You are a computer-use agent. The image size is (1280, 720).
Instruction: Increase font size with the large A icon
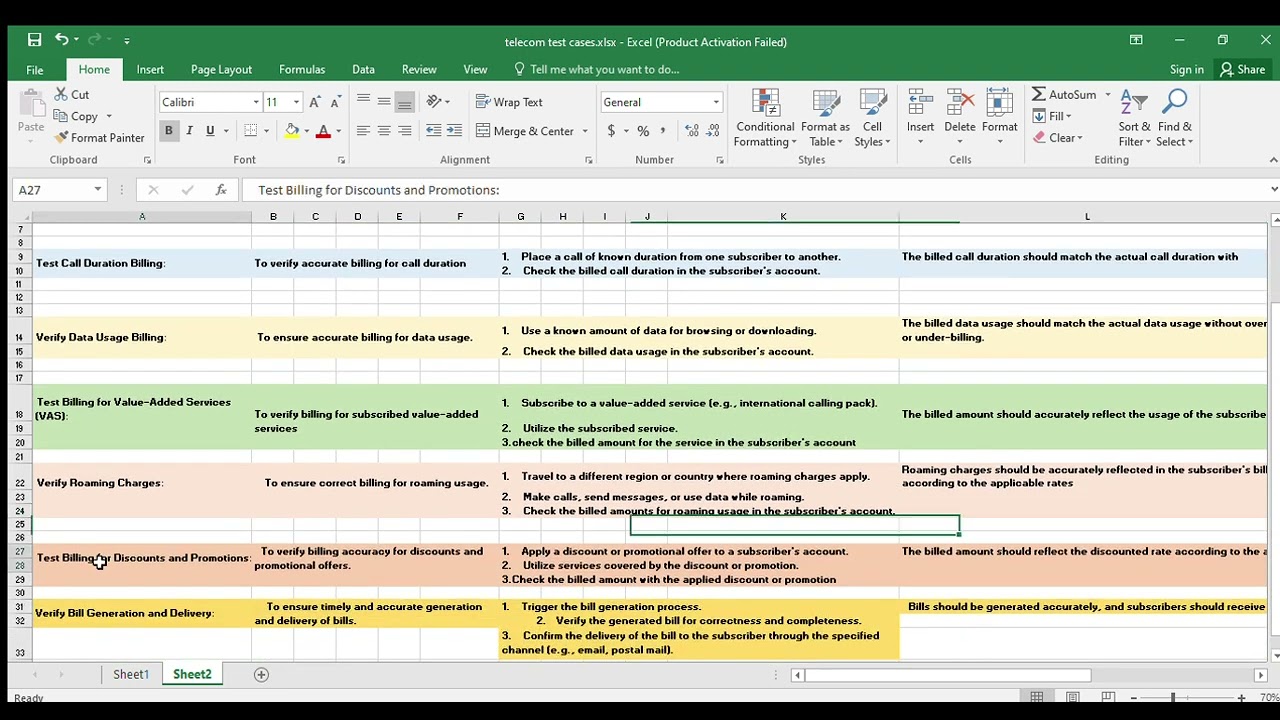[316, 102]
